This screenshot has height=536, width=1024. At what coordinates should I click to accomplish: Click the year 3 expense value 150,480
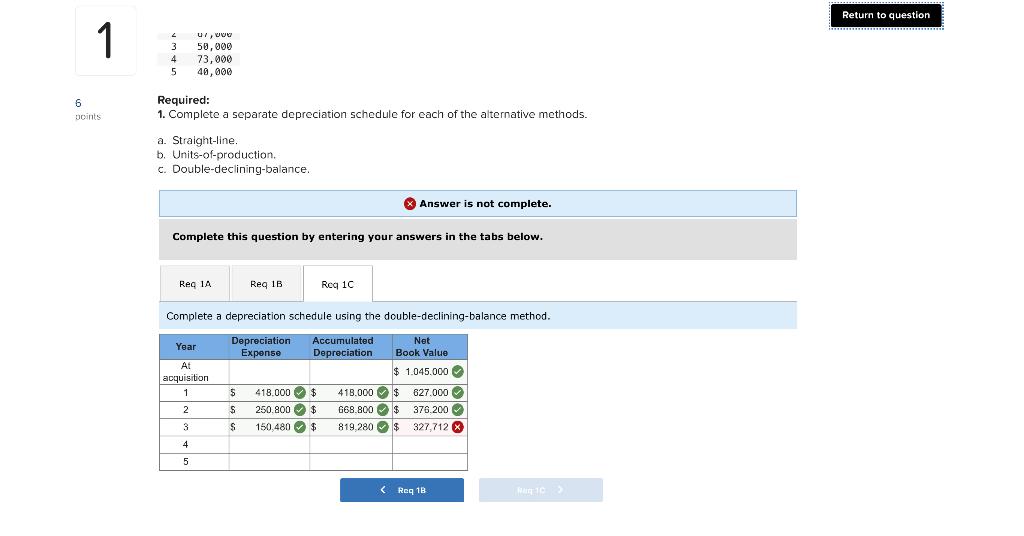click(x=273, y=427)
